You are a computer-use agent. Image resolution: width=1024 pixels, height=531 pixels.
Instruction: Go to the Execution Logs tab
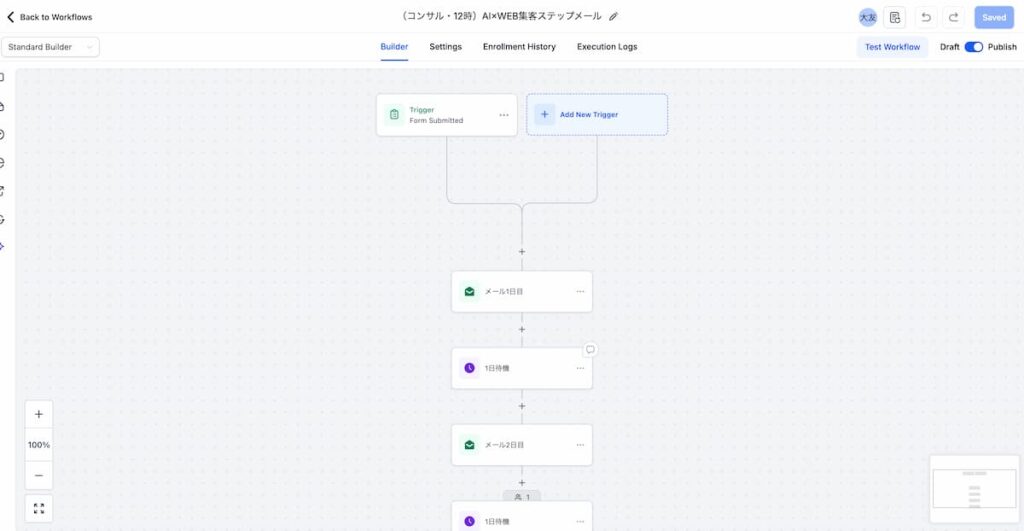click(x=606, y=47)
